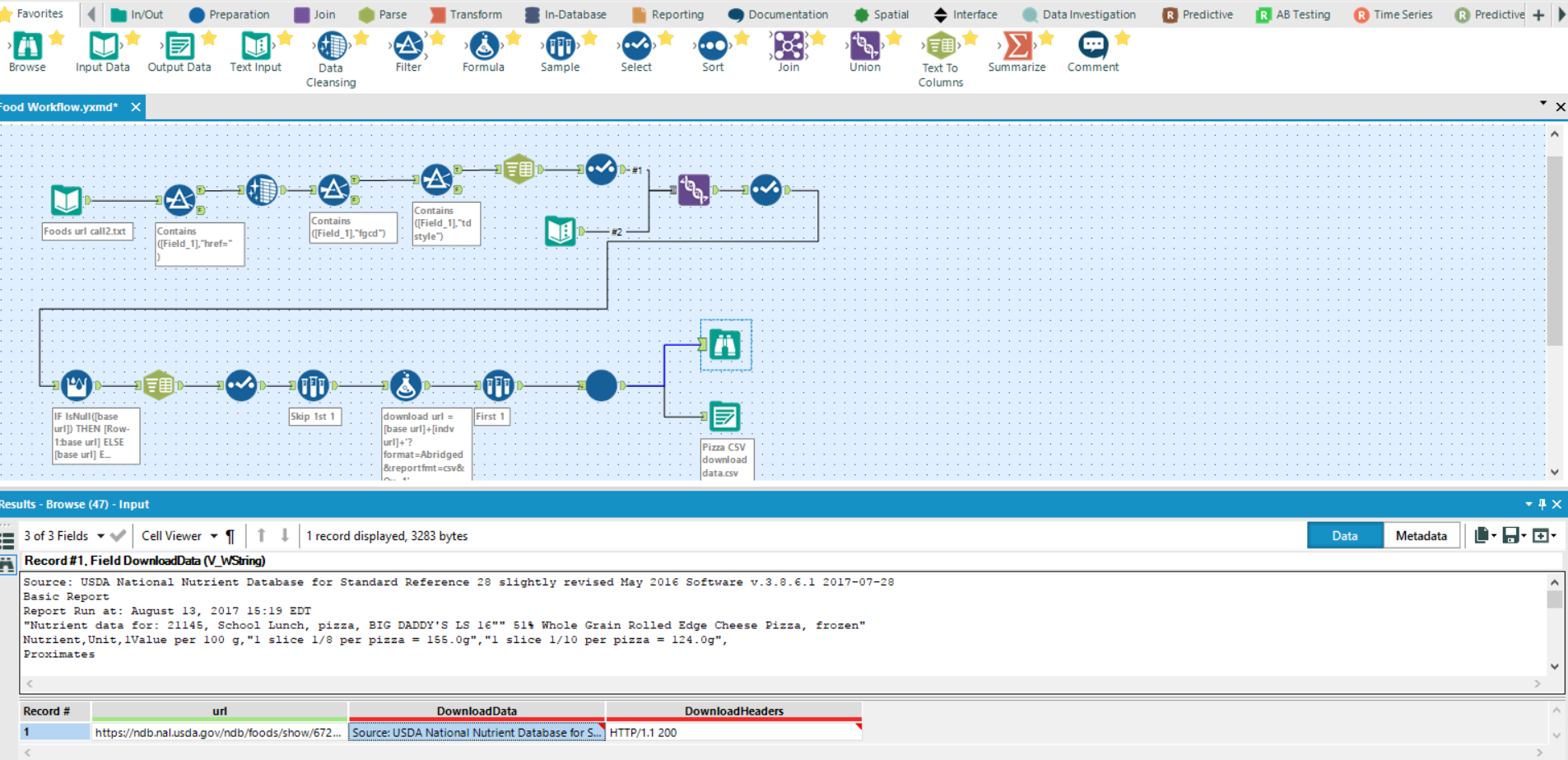This screenshot has width=1568, height=760.
Task: Click the Text To Columns tool
Action: point(940,47)
